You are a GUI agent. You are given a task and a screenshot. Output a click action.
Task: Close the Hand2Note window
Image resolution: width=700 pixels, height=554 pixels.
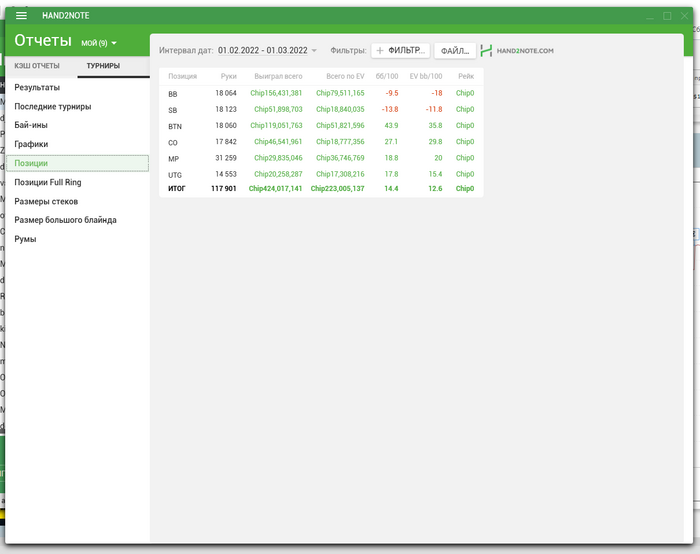click(x=684, y=16)
